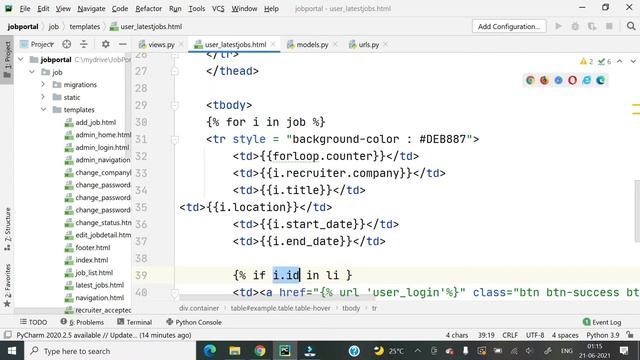640x360 pixels.
Task: Close the urls.py tab
Action: [x=385, y=44]
